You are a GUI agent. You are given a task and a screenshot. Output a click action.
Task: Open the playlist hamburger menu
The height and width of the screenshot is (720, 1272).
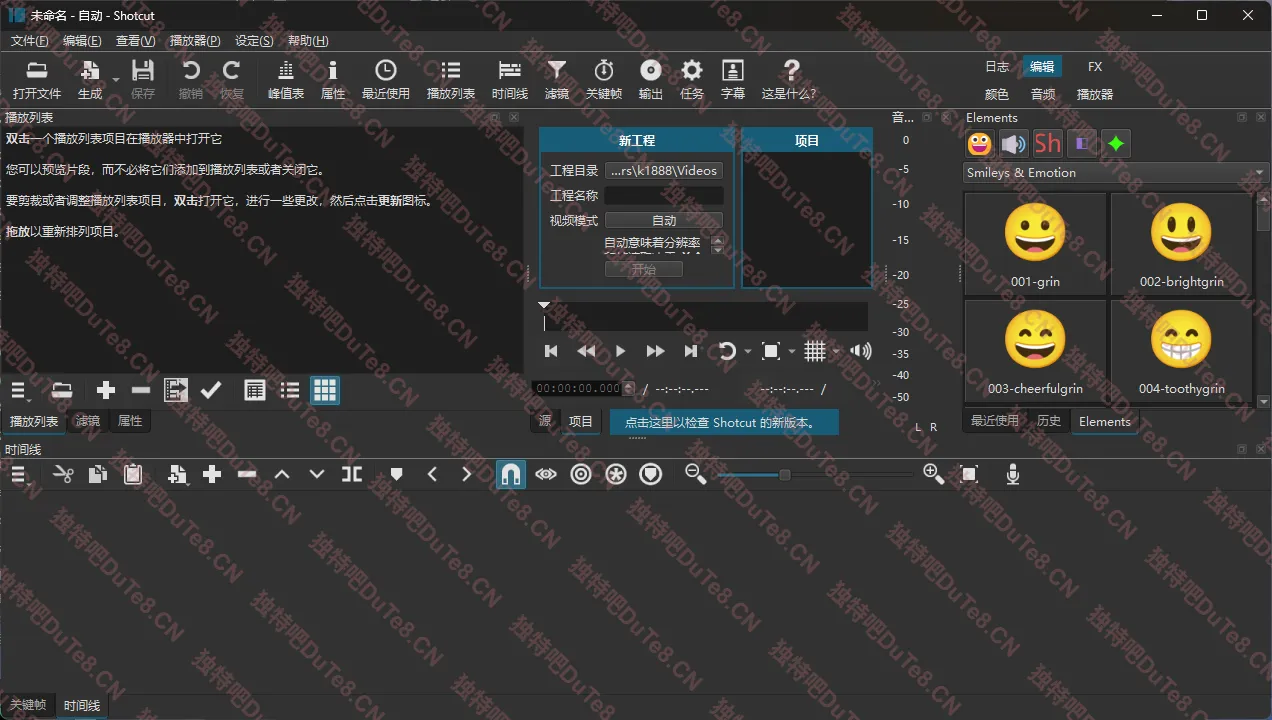tap(19, 390)
